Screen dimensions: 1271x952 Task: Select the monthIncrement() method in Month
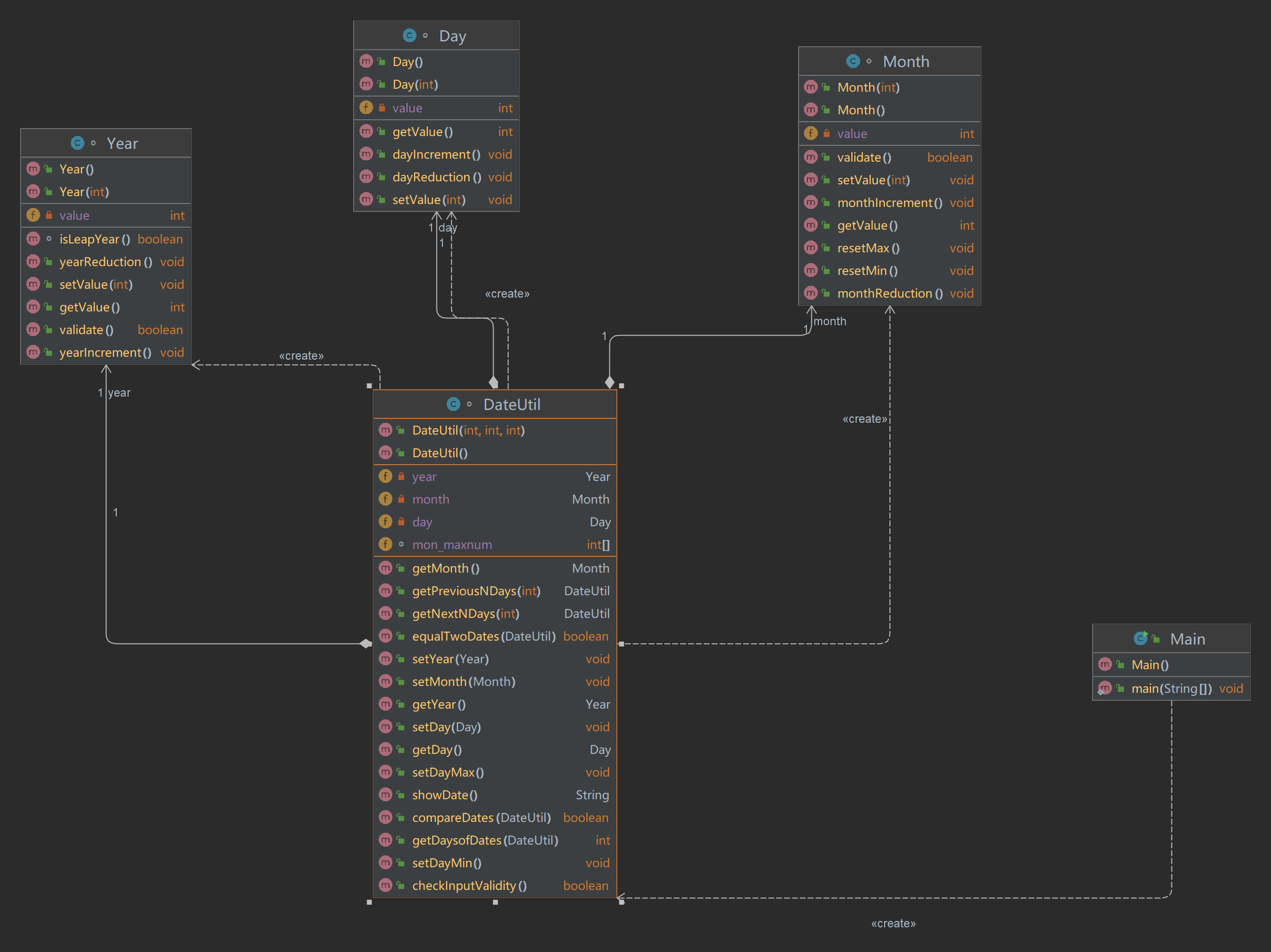[889, 203]
